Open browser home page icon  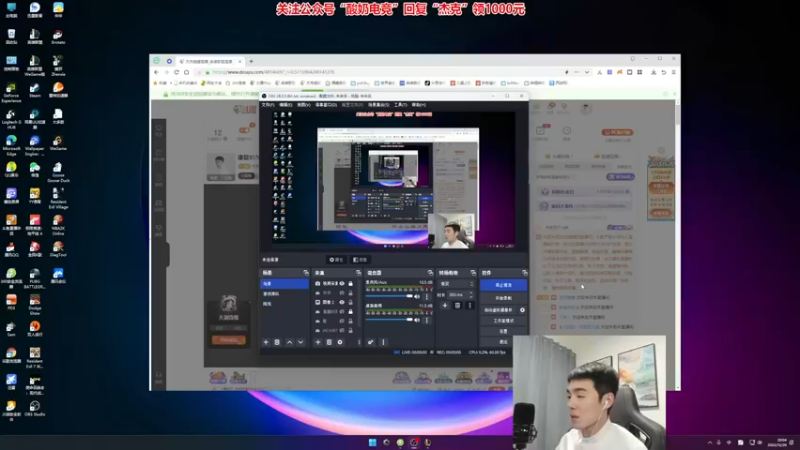187,72
